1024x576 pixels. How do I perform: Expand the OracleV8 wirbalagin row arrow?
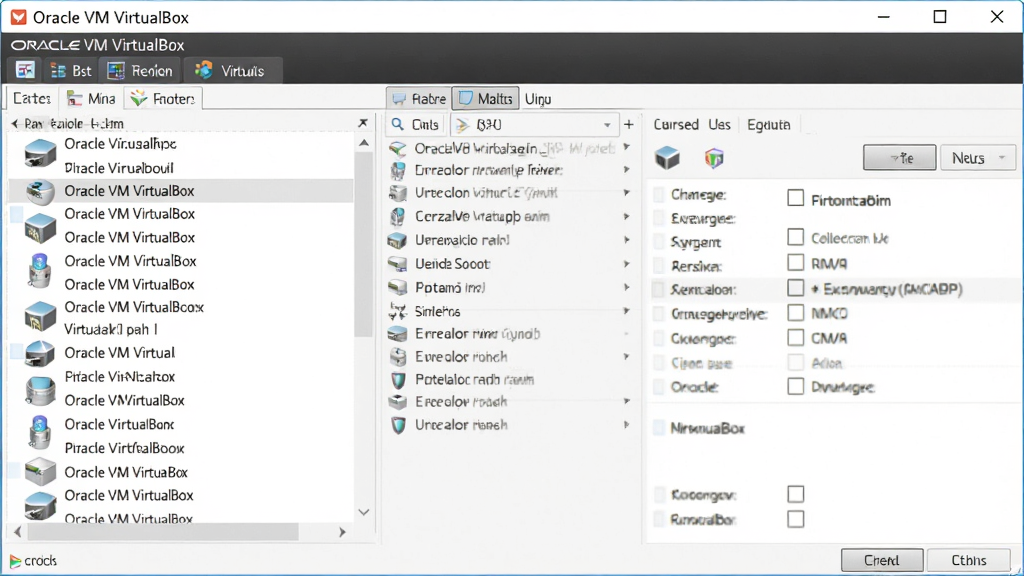coord(626,147)
